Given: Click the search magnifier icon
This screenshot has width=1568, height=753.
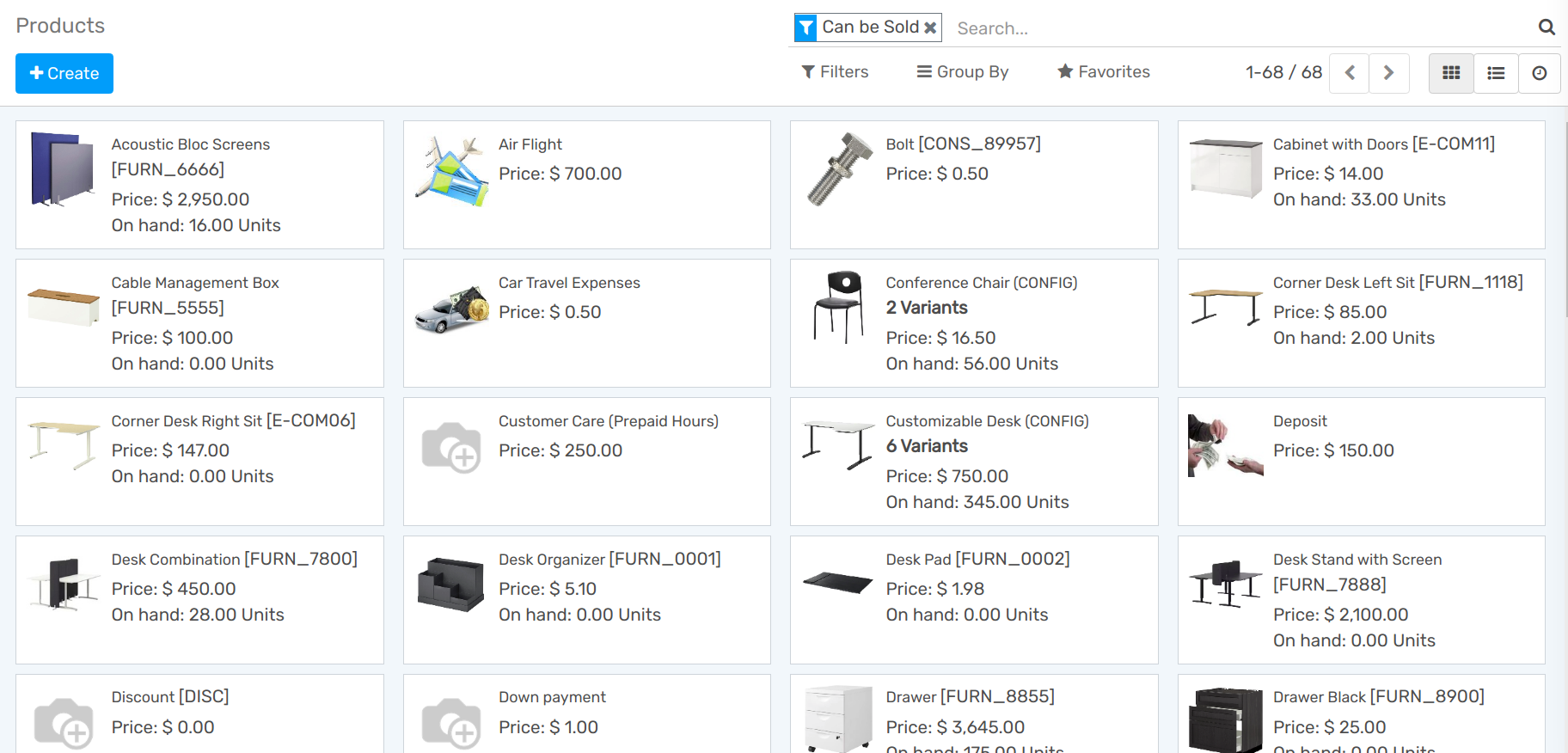Looking at the screenshot, I should (1546, 28).
